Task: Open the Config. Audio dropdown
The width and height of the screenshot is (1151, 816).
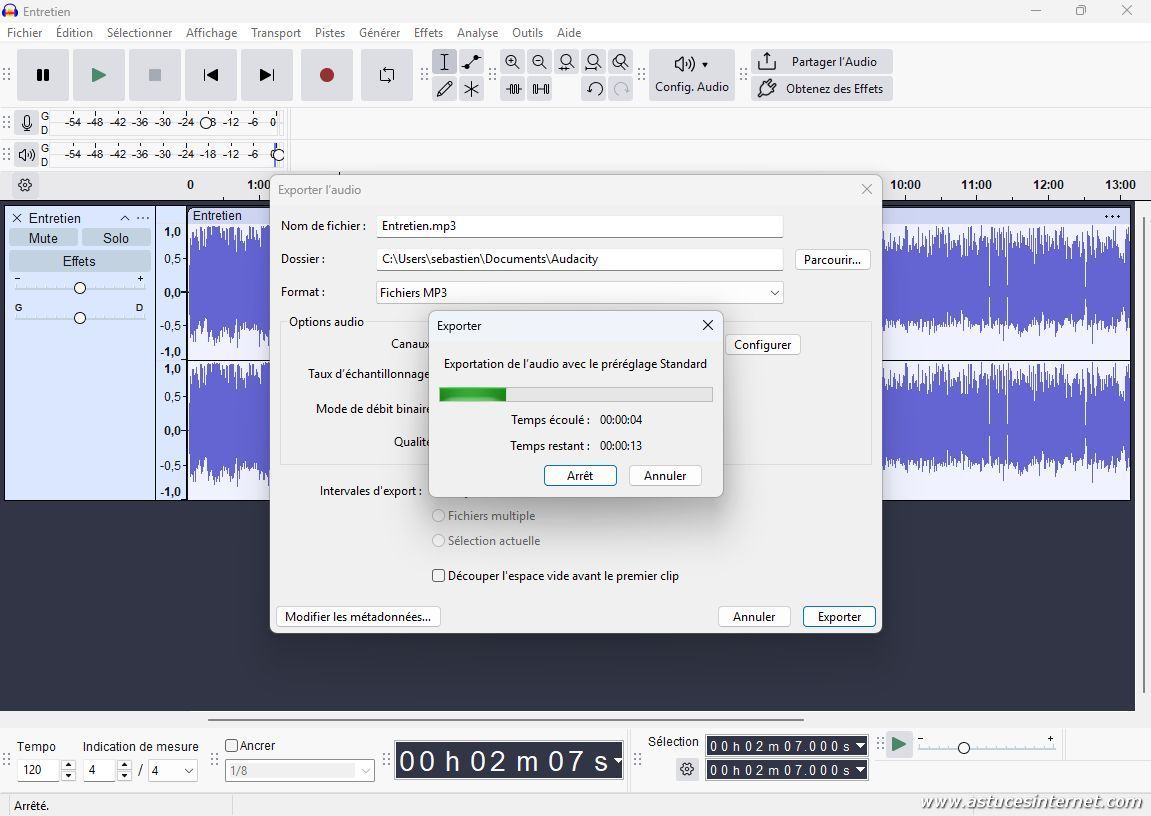Action: point(691,75)
